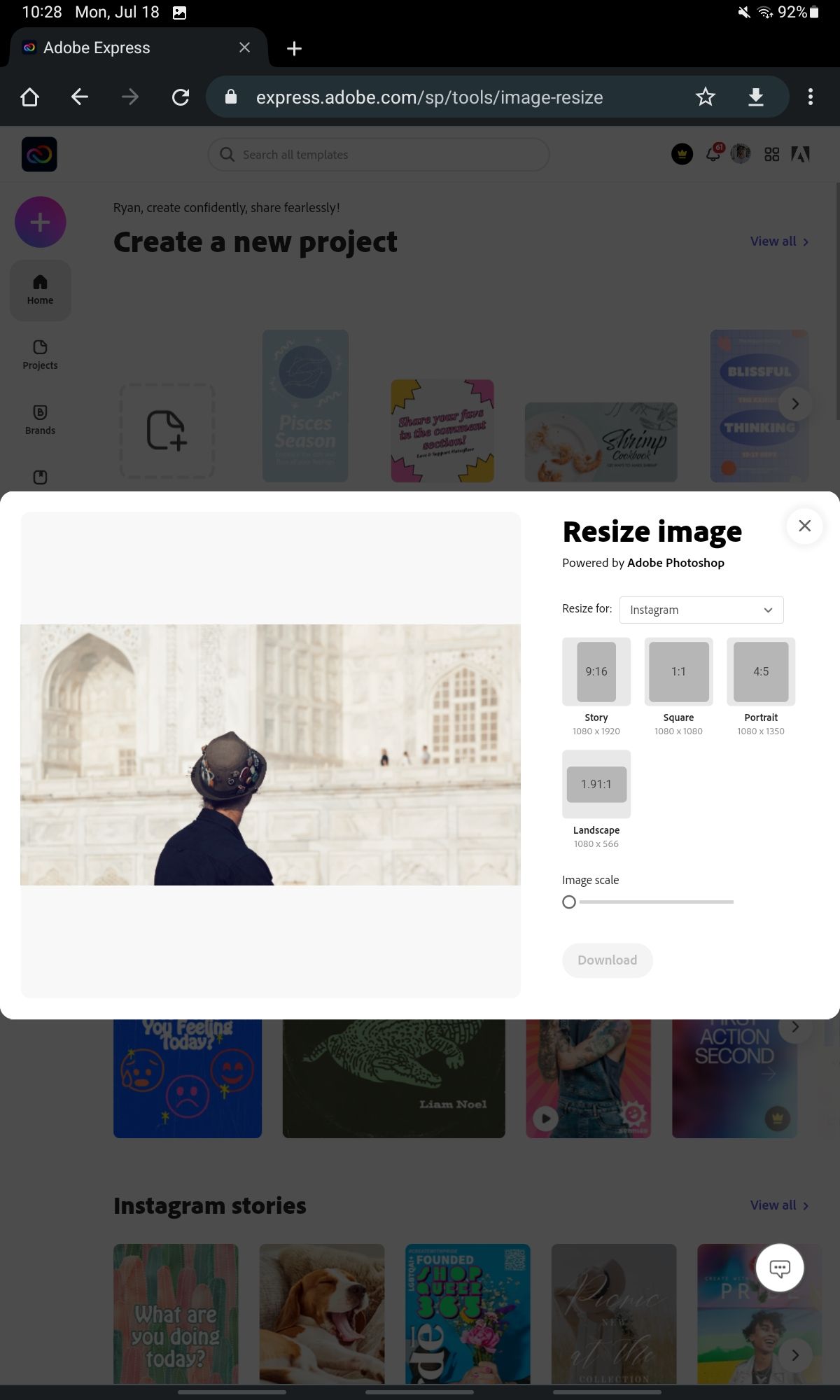The height and width of the screenshot is (1400, 840).
Task: Open the chat support bubble icon
Action: [x=780, y=1268]
